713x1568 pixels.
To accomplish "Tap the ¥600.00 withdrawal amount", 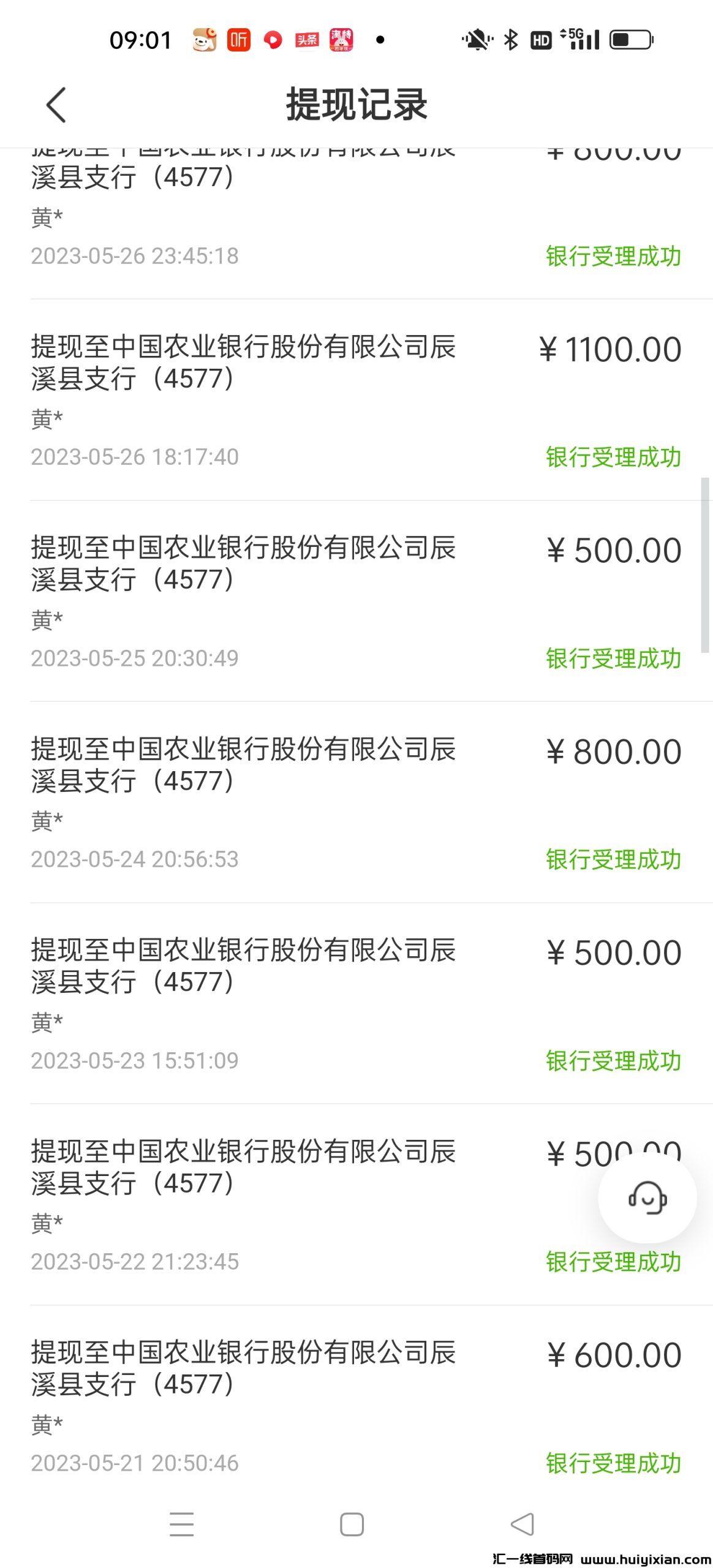I will 614,1355.
